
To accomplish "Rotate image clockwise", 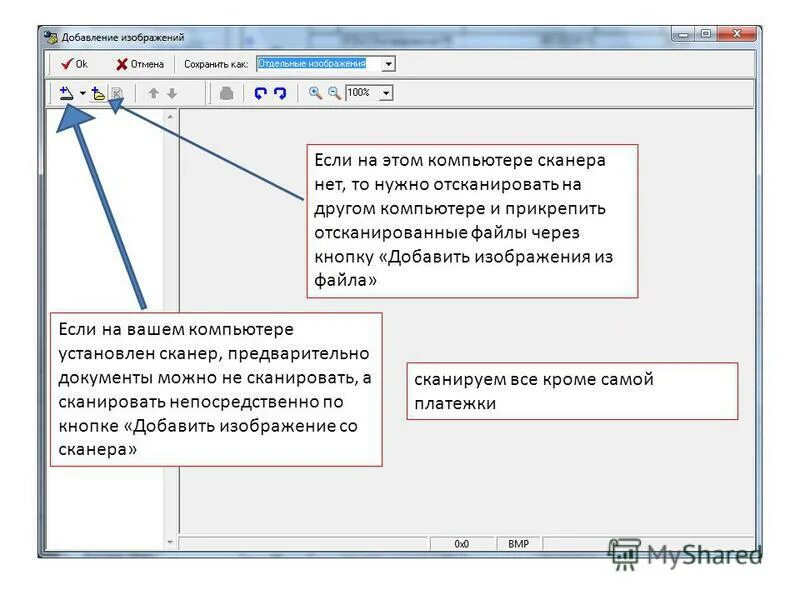I will pos(280,93).
